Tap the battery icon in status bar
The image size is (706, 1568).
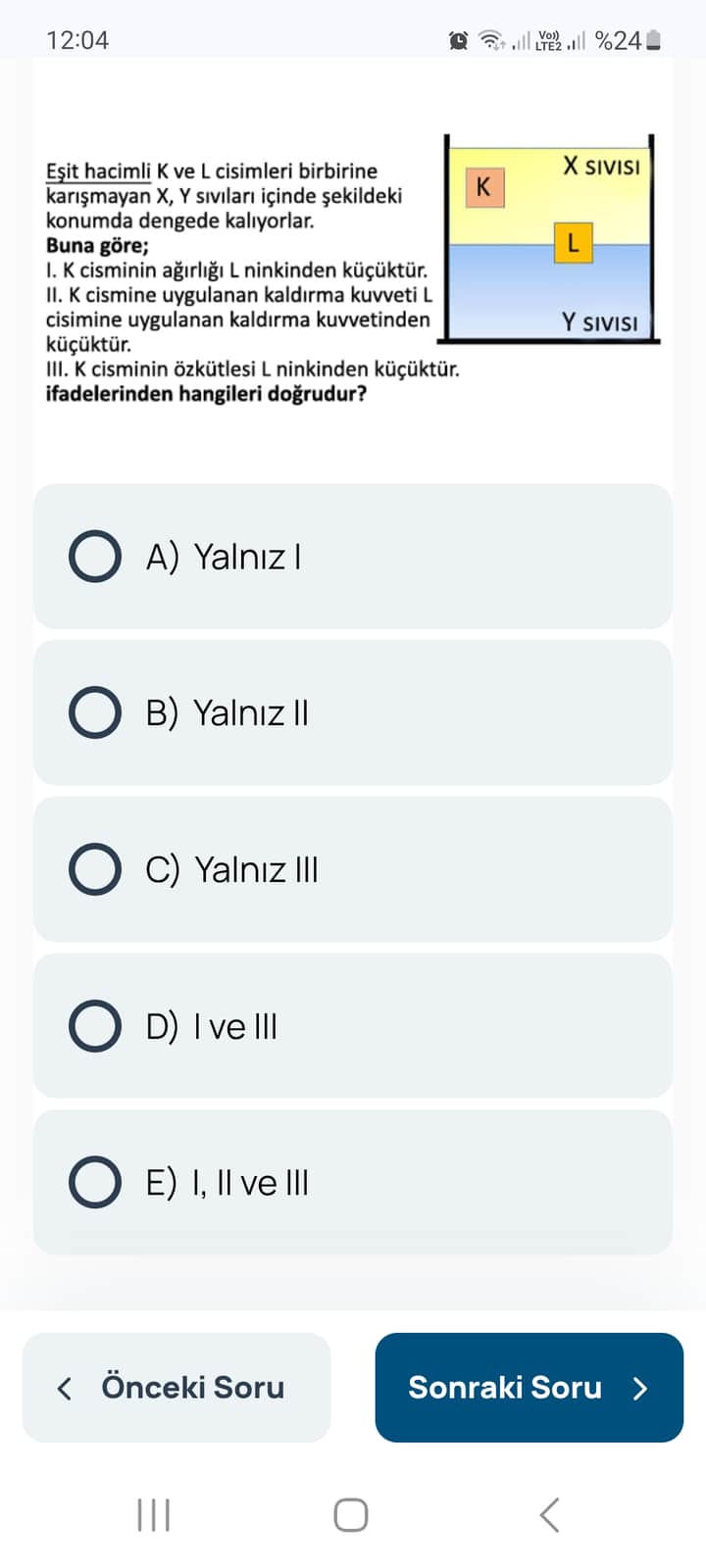(x=654, y=40)
